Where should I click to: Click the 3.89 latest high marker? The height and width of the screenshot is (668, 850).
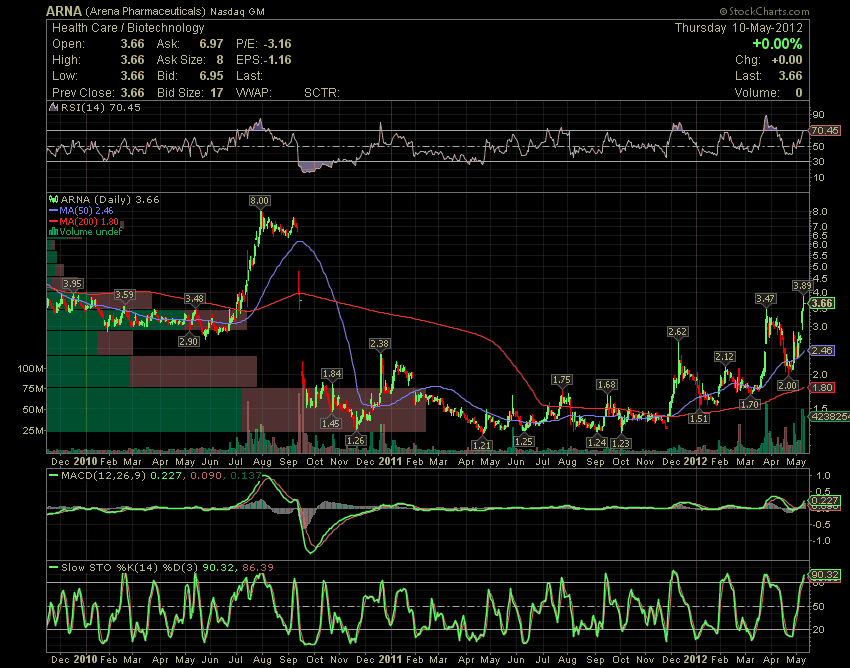pos(802,286)
